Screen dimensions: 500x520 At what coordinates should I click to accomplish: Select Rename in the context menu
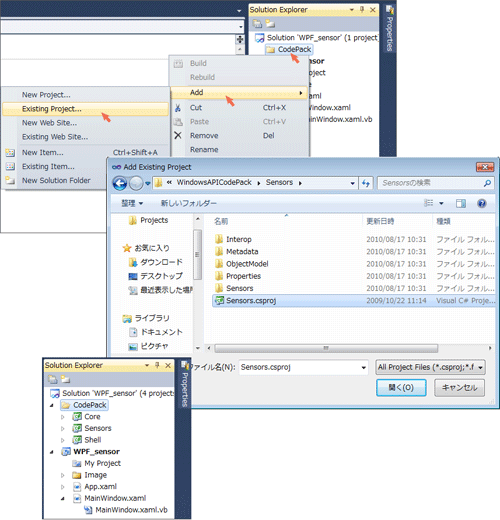tap(204, 150)
